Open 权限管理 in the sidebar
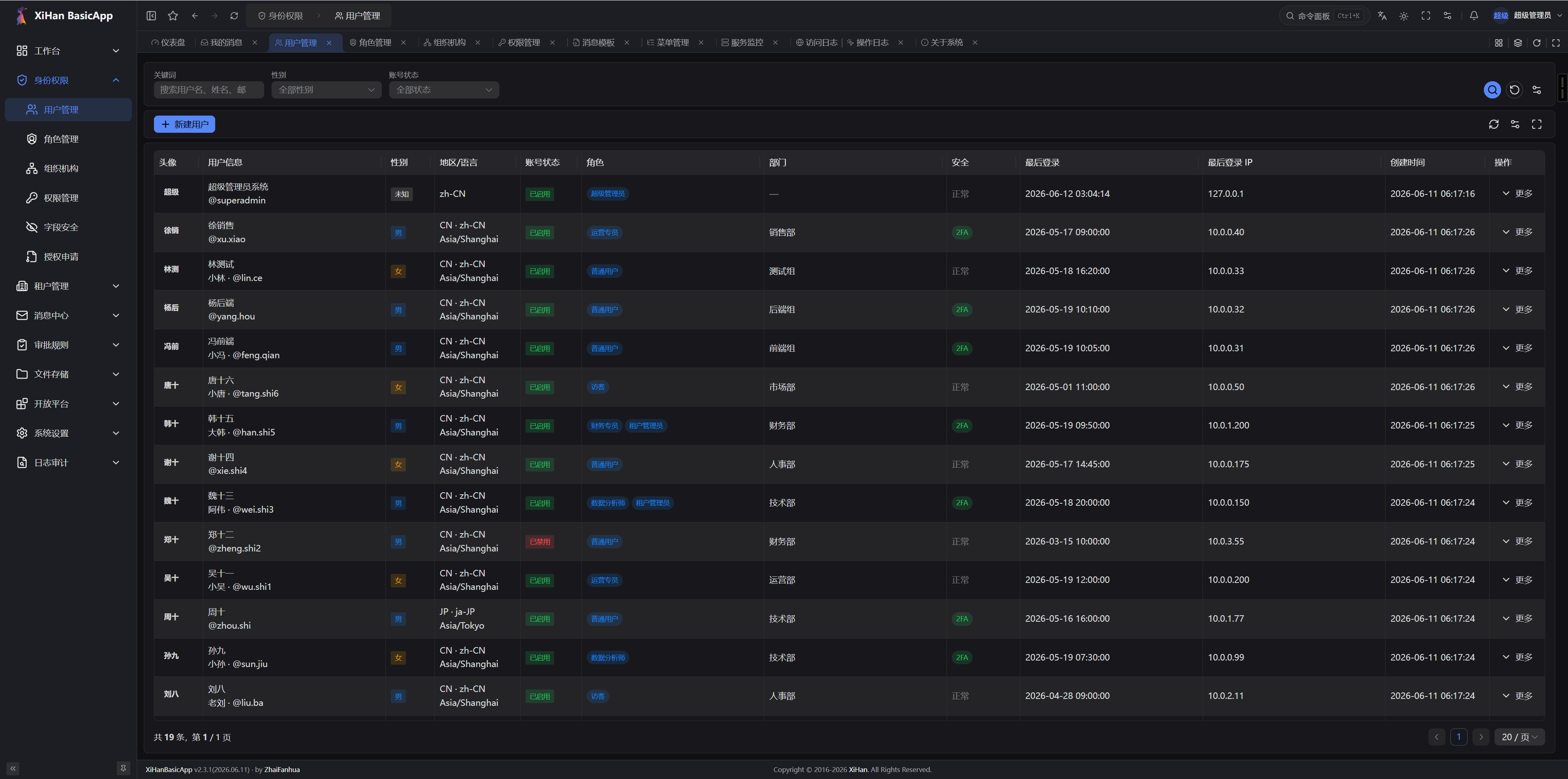 coord(68,198)
